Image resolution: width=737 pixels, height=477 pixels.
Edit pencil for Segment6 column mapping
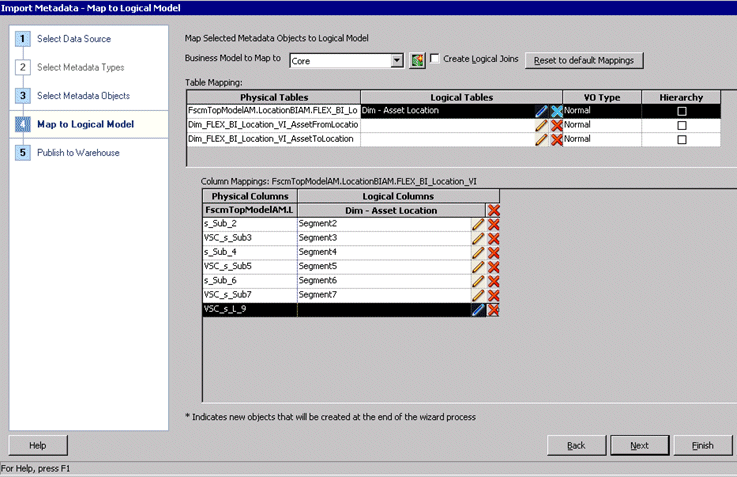coord(478,281)
